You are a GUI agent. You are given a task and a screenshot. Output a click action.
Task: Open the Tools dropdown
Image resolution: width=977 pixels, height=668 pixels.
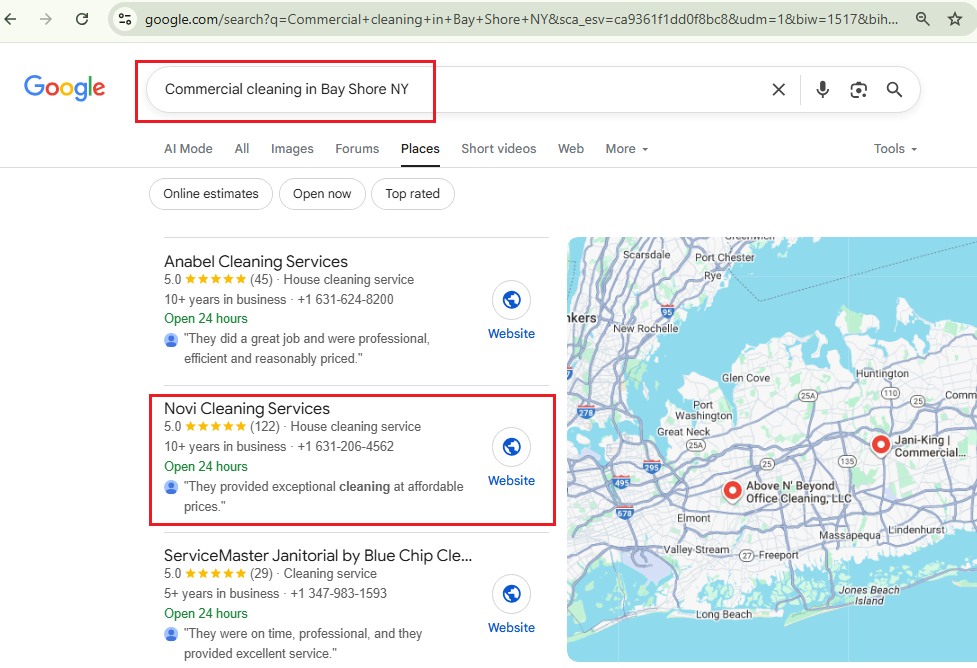click(894, 149)
